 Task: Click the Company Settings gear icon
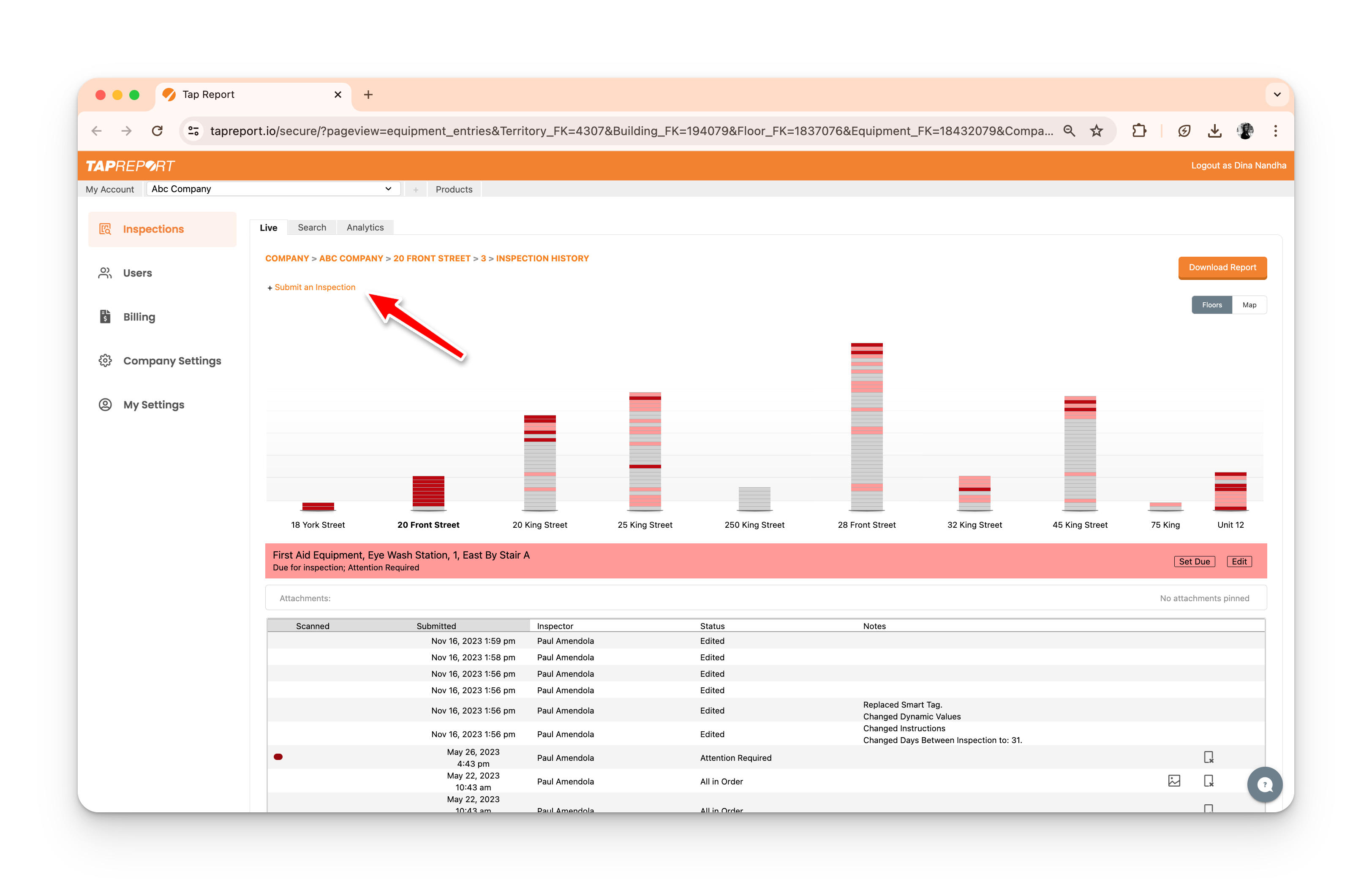pyautogui.click(x=105, y=361)
